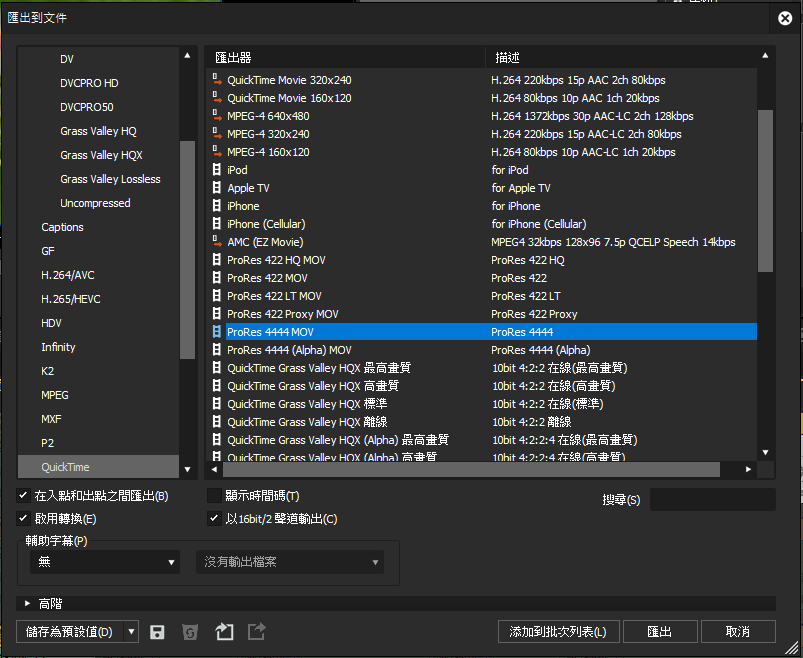Sort by 描述 column header
The height and width of the screenshot is (658, 803).
[621, 57]
